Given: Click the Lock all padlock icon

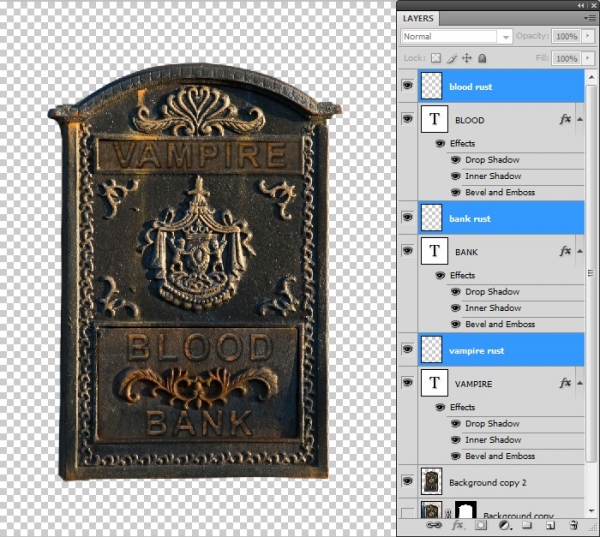Looking at the screenshot, I should point(482,58).
